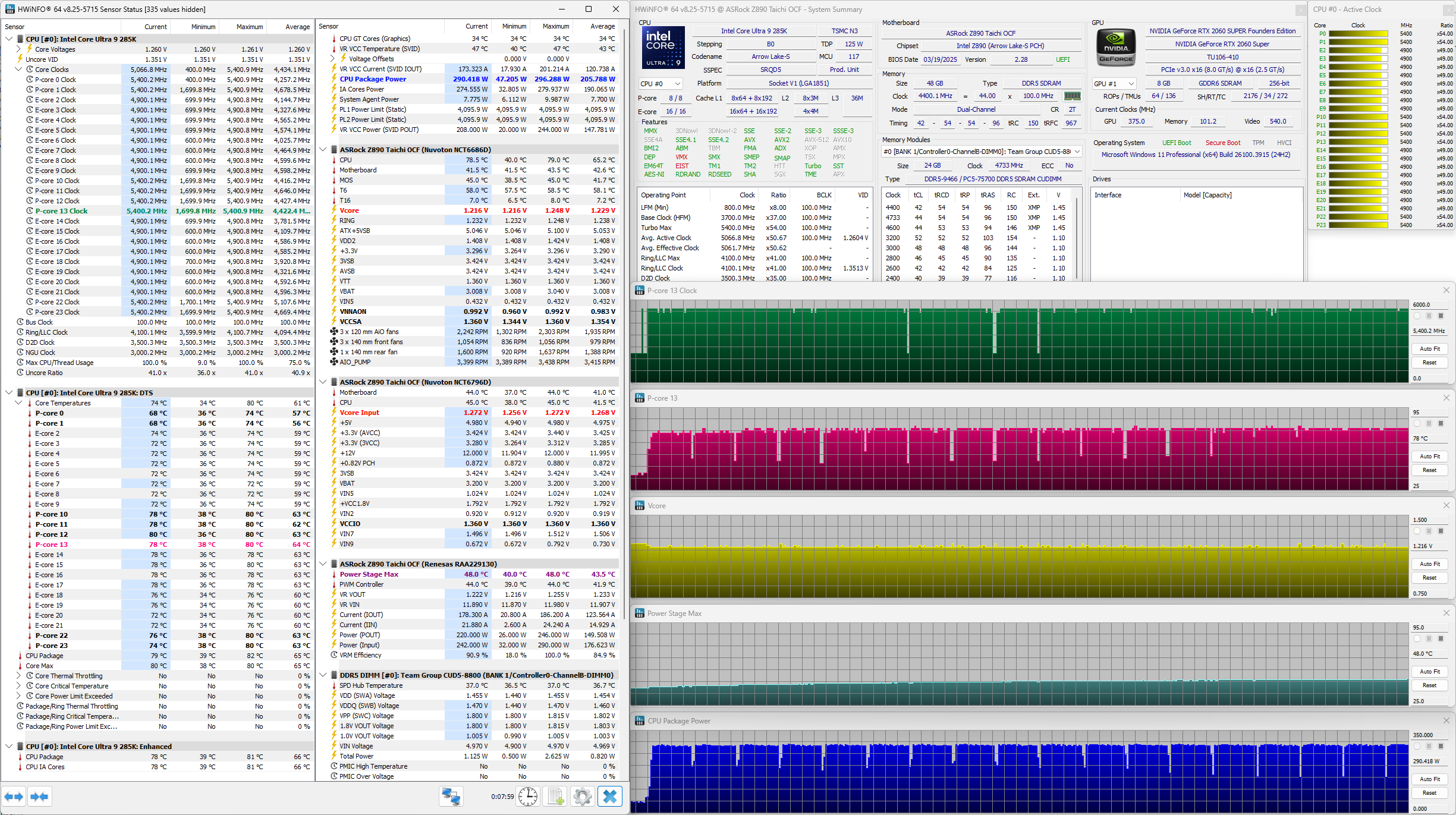Click Reset on Power Stage Max graph
The height and width of the screenshot is (815, 1456).
[1429, 685]
